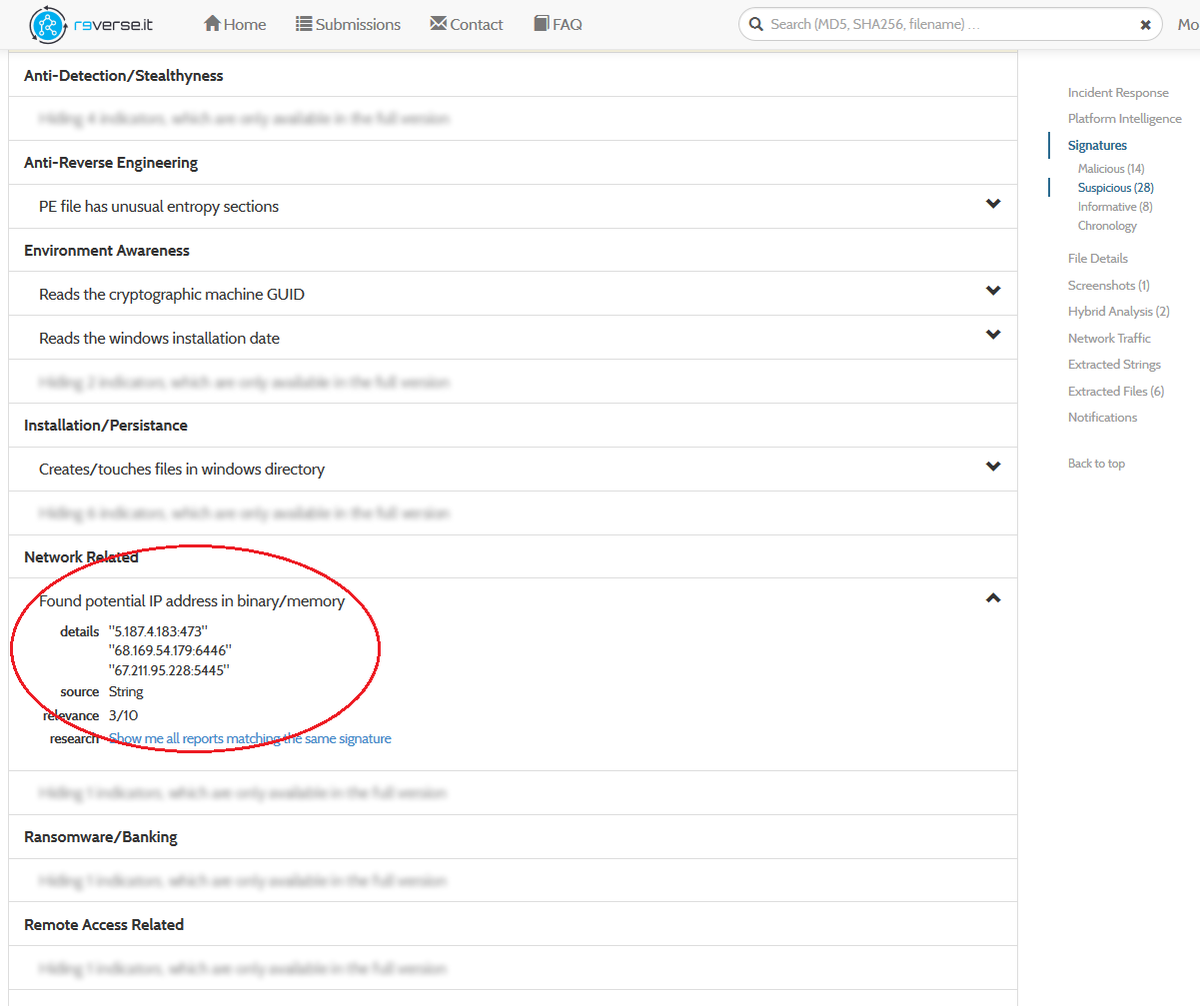Screen dimensions: 1200x1006
Task: Click the FAQ book icon
Action: point(541,23)
